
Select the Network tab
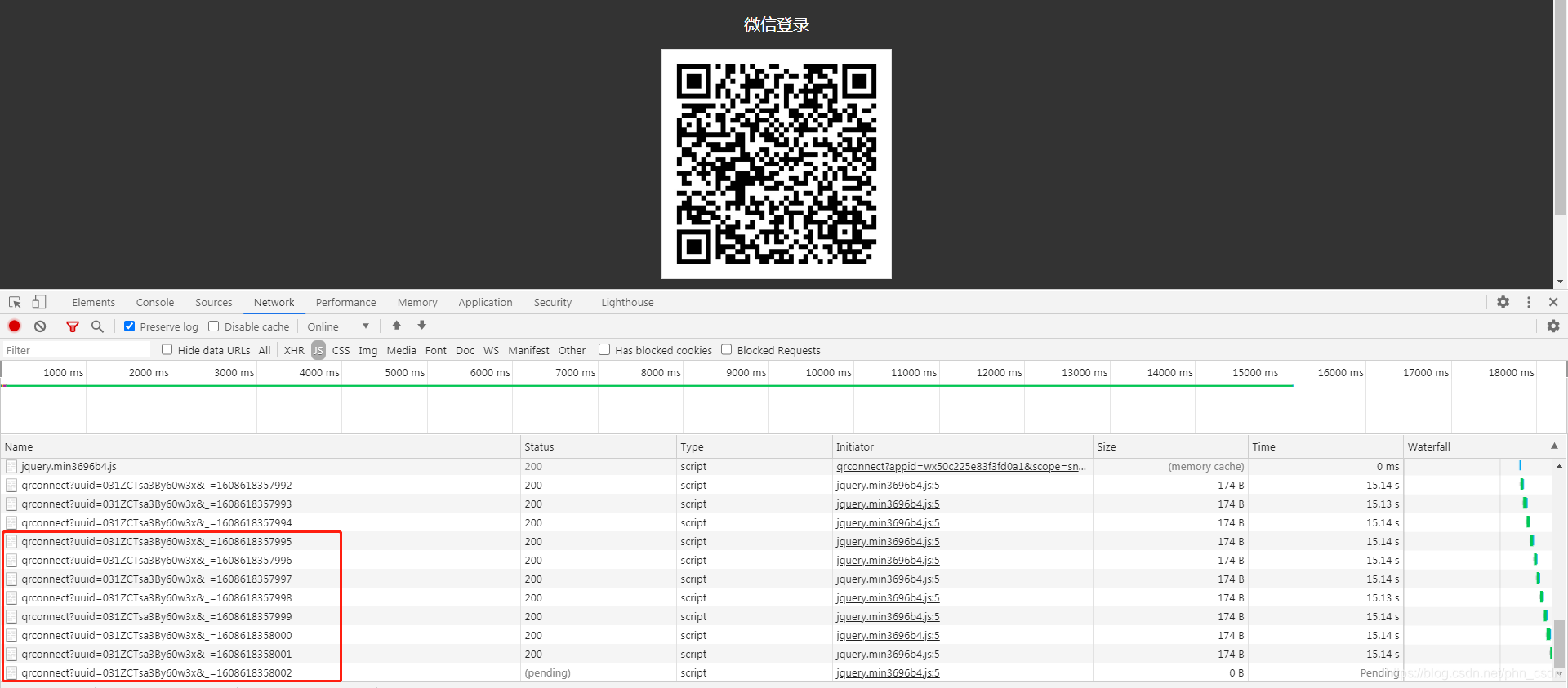tap(274, 303)
